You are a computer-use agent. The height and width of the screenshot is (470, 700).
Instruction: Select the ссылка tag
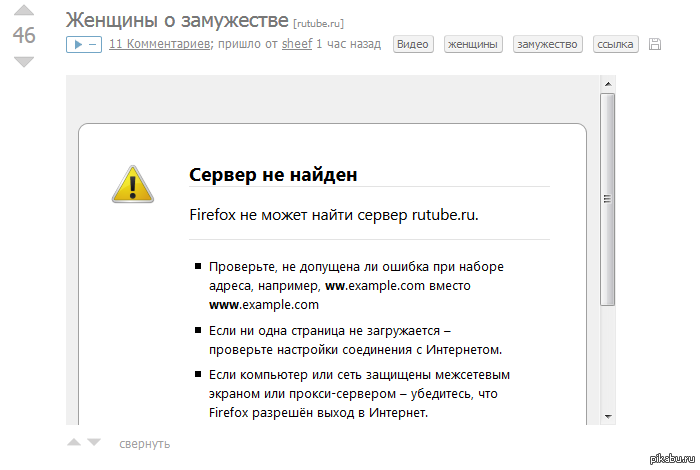[615, 44]
